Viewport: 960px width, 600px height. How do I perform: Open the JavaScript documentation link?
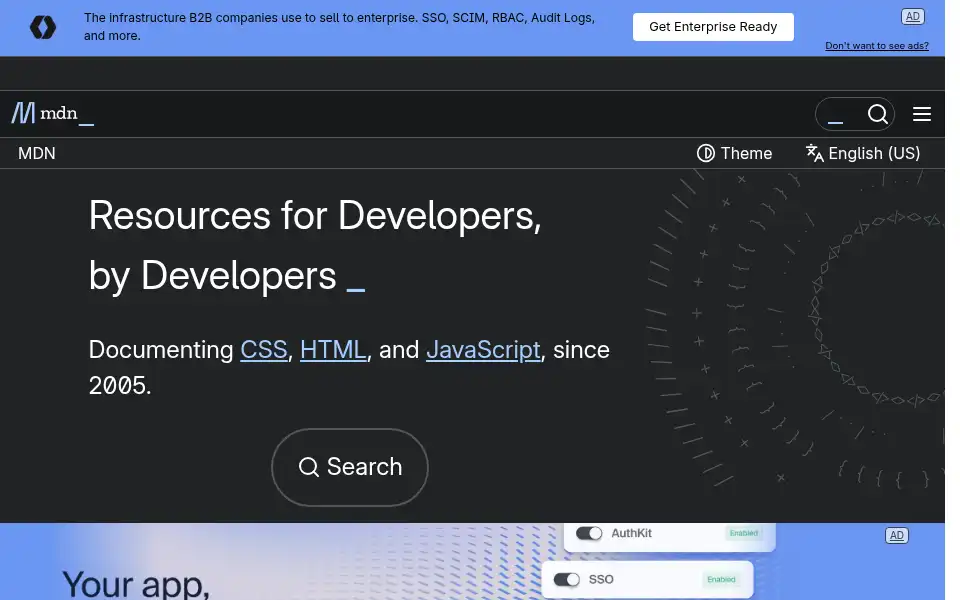(x=483, y=350)
